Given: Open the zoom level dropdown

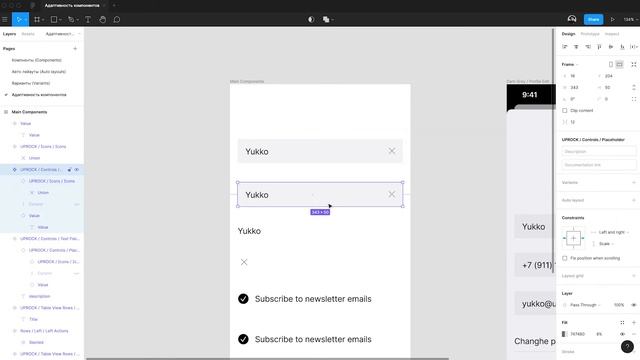Looking at the screenshot, I should point(630,20).
